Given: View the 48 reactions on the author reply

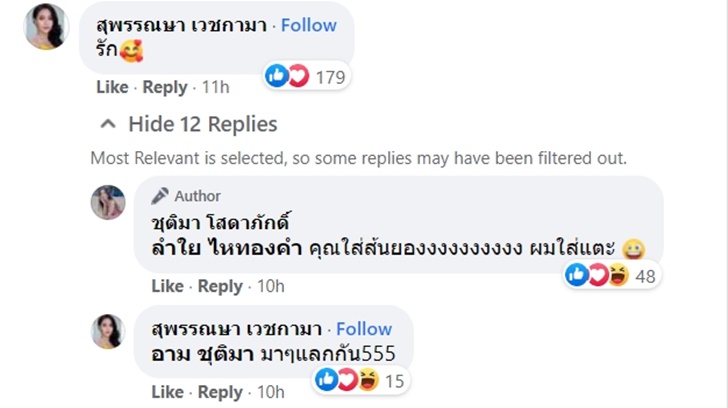Looking at the screenshot, I should 610,275.
